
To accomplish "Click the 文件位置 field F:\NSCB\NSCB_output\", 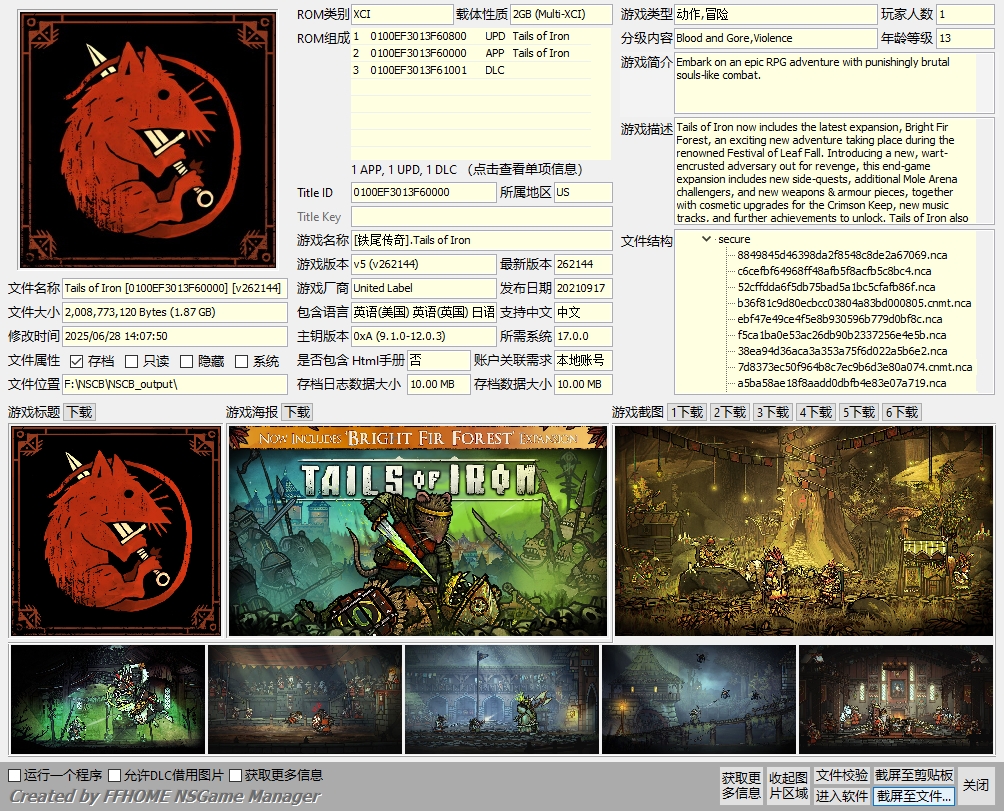I will (174, 384).
